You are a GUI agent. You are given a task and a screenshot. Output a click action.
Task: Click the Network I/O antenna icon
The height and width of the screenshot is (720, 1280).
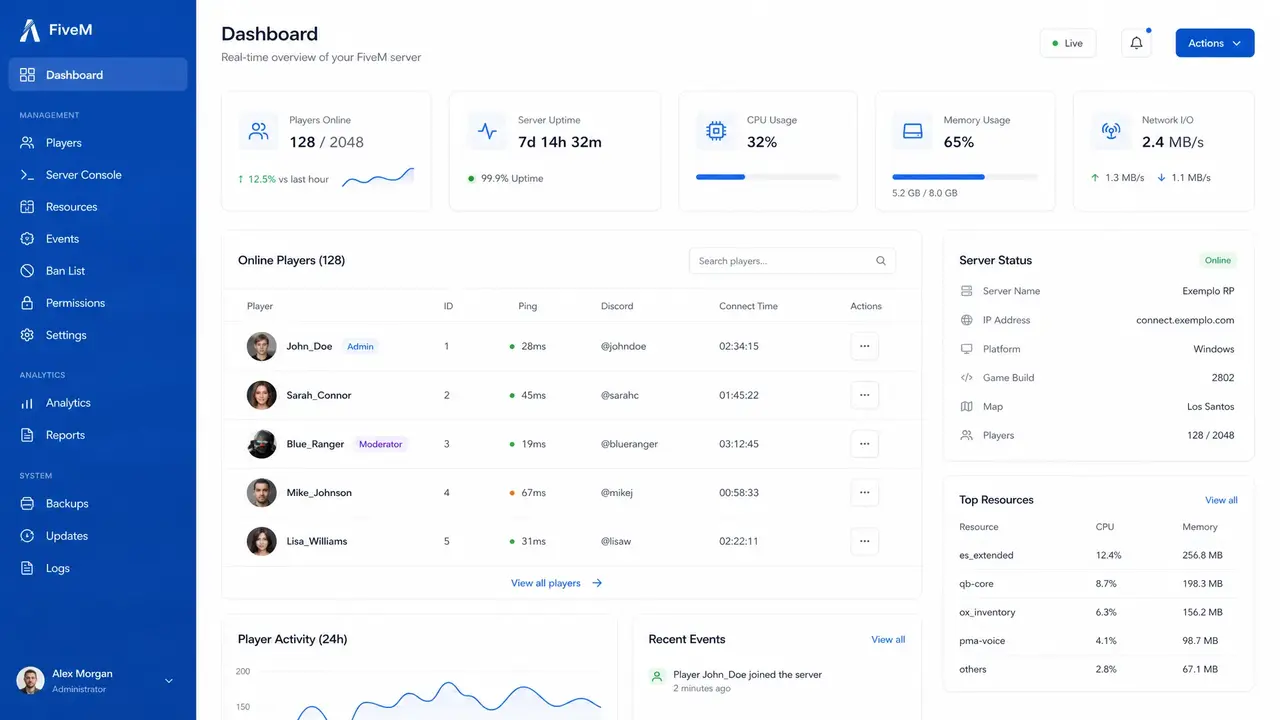pyautogui.click(x=1110, y=131)
